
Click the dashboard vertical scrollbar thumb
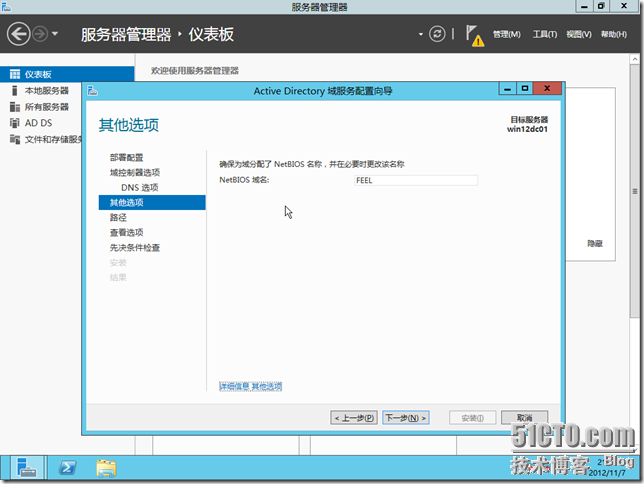tap(635, 190)
